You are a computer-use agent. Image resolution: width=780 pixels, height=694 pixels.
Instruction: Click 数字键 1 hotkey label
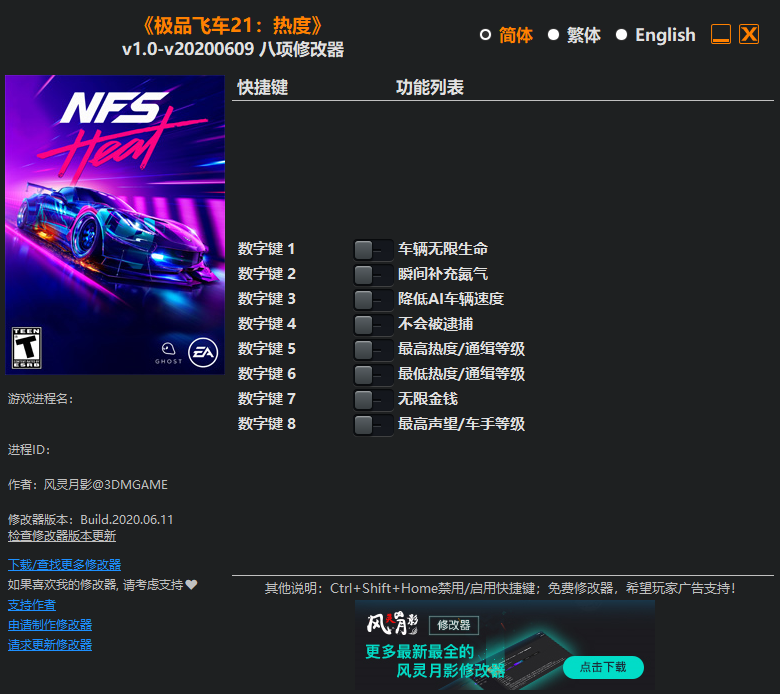pyautogui.click(x=267, y=249)
